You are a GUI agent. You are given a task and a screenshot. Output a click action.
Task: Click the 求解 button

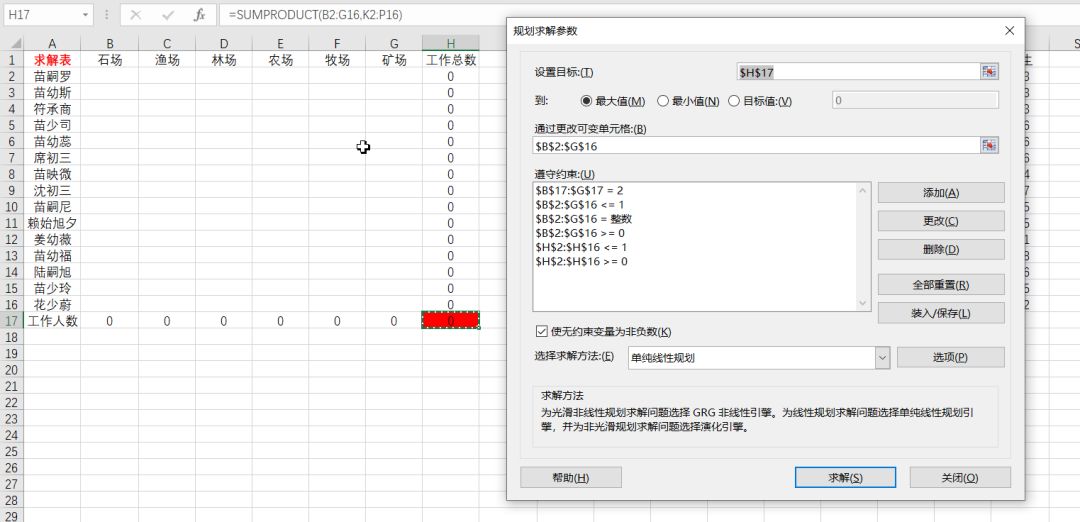click(x=845, y=477)
